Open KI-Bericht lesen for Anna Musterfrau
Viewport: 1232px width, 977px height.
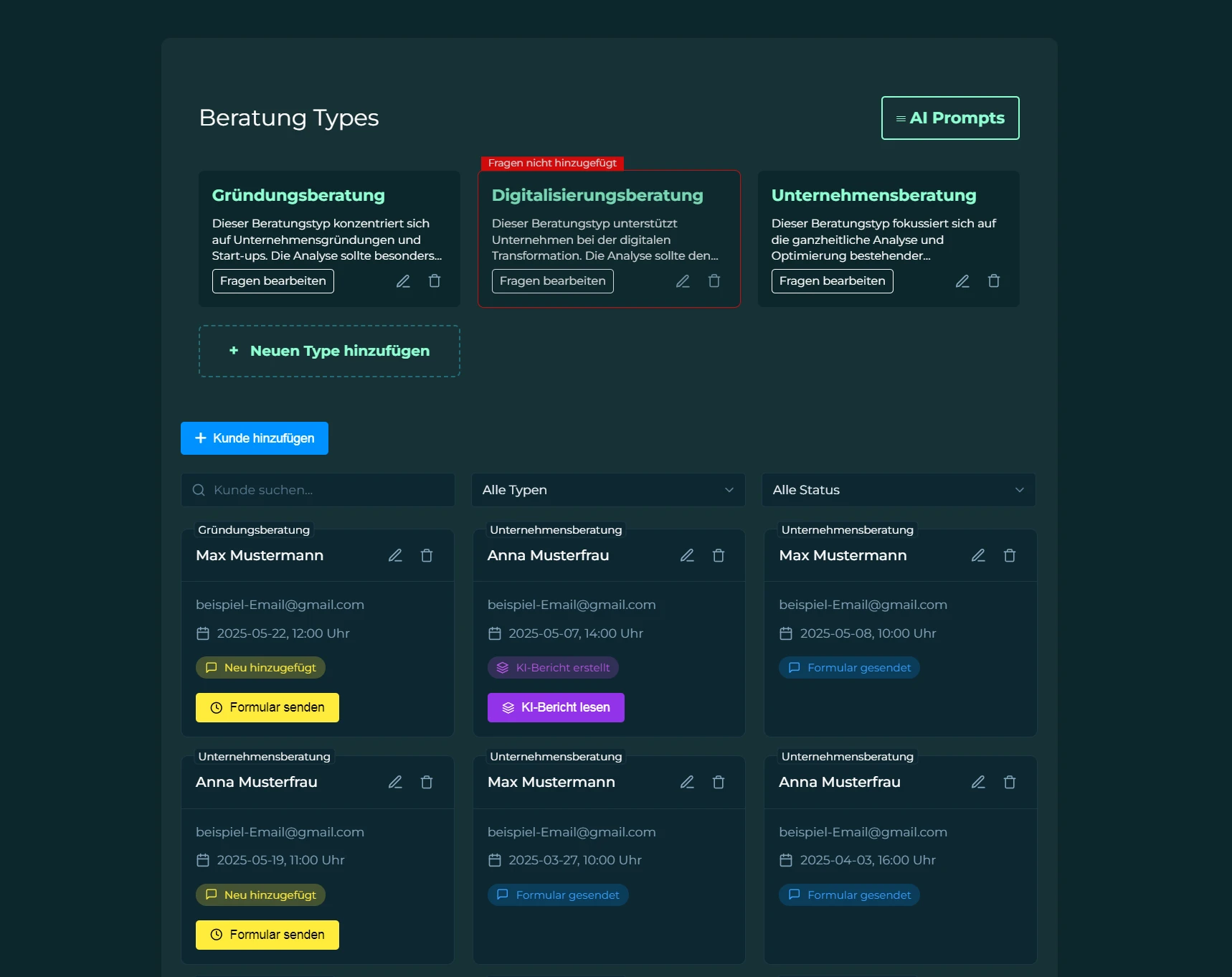click(556, 707)
